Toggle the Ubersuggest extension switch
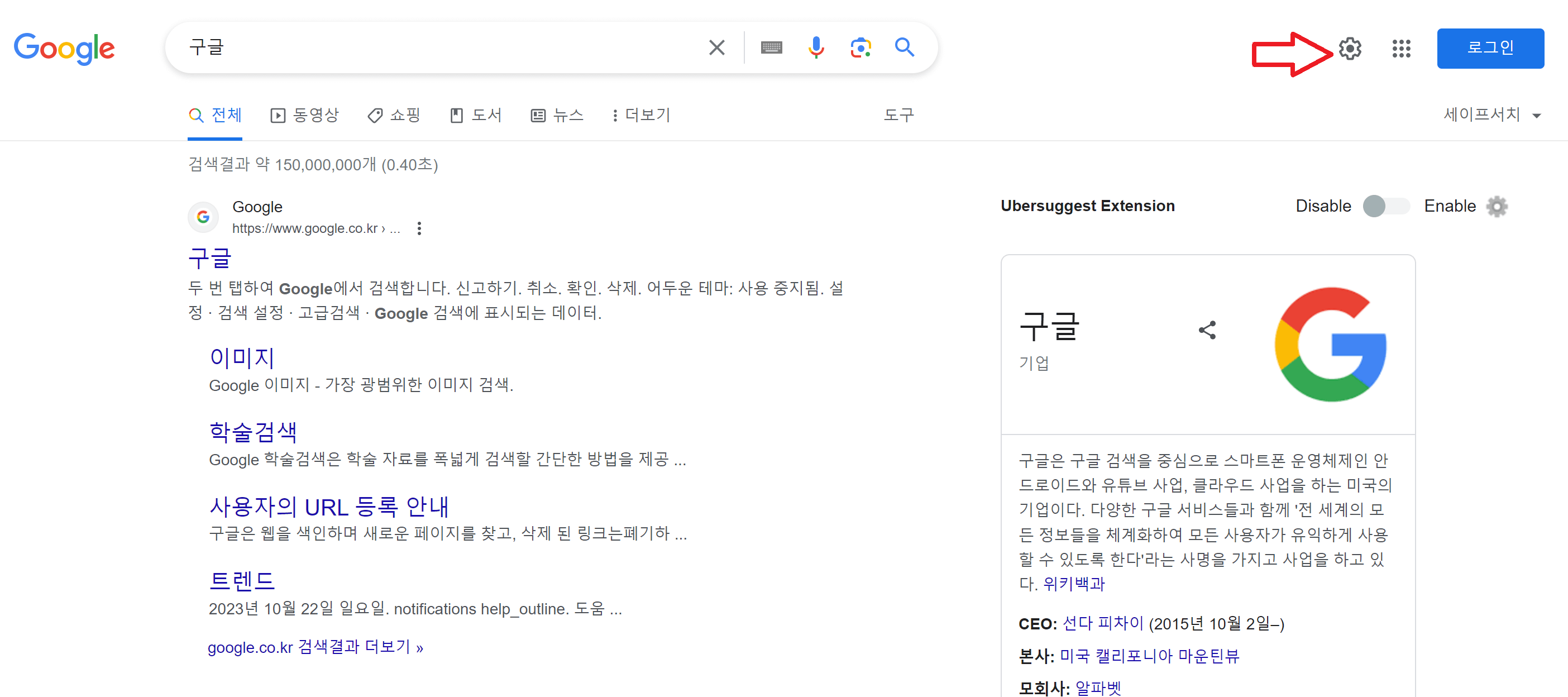This screenshot has height=697, width=1568. pos(1386,206)
